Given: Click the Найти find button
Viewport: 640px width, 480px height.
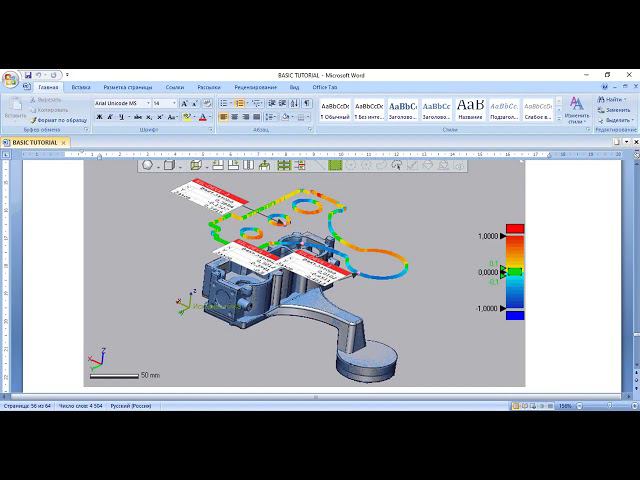Looking at the screenshot, I should click(612, 100).
